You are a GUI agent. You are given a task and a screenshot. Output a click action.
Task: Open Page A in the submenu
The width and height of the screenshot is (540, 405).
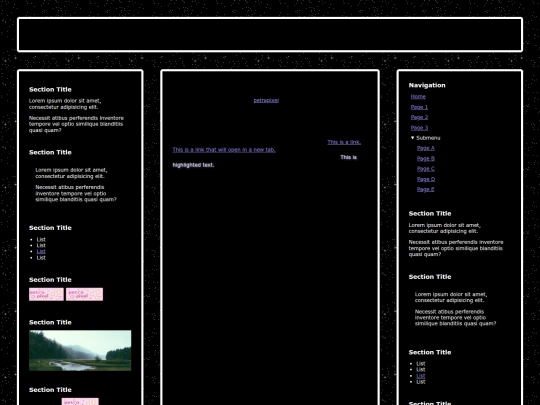(x=426, y=148)
